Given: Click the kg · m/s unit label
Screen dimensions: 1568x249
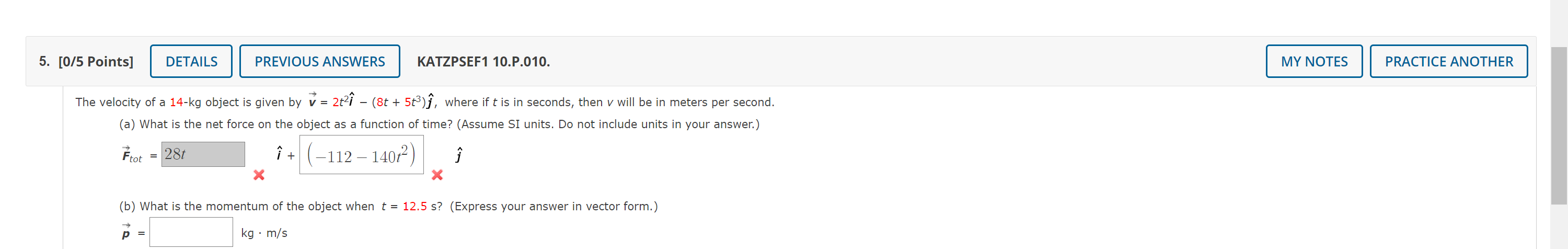Looking at the screenshot, I should coord(264,233).
